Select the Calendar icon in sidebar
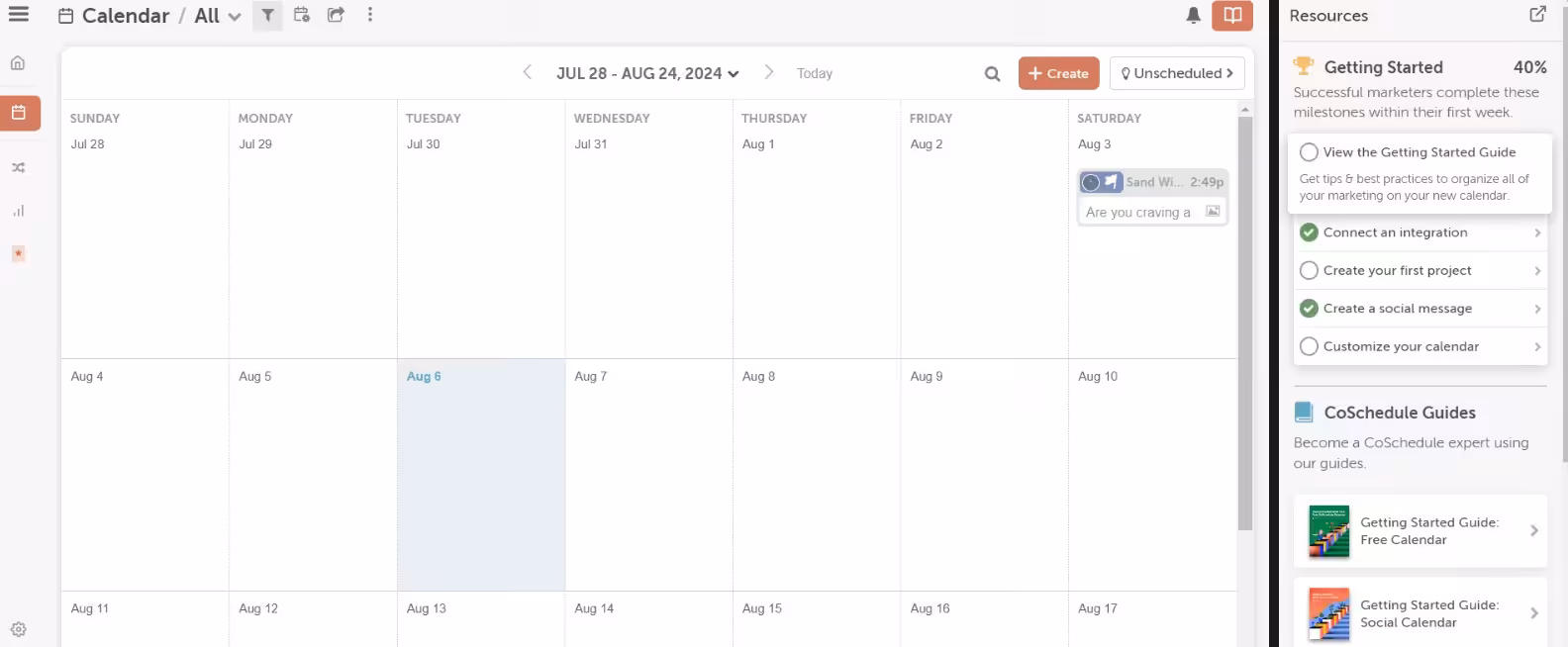 (x=20, y=113)
